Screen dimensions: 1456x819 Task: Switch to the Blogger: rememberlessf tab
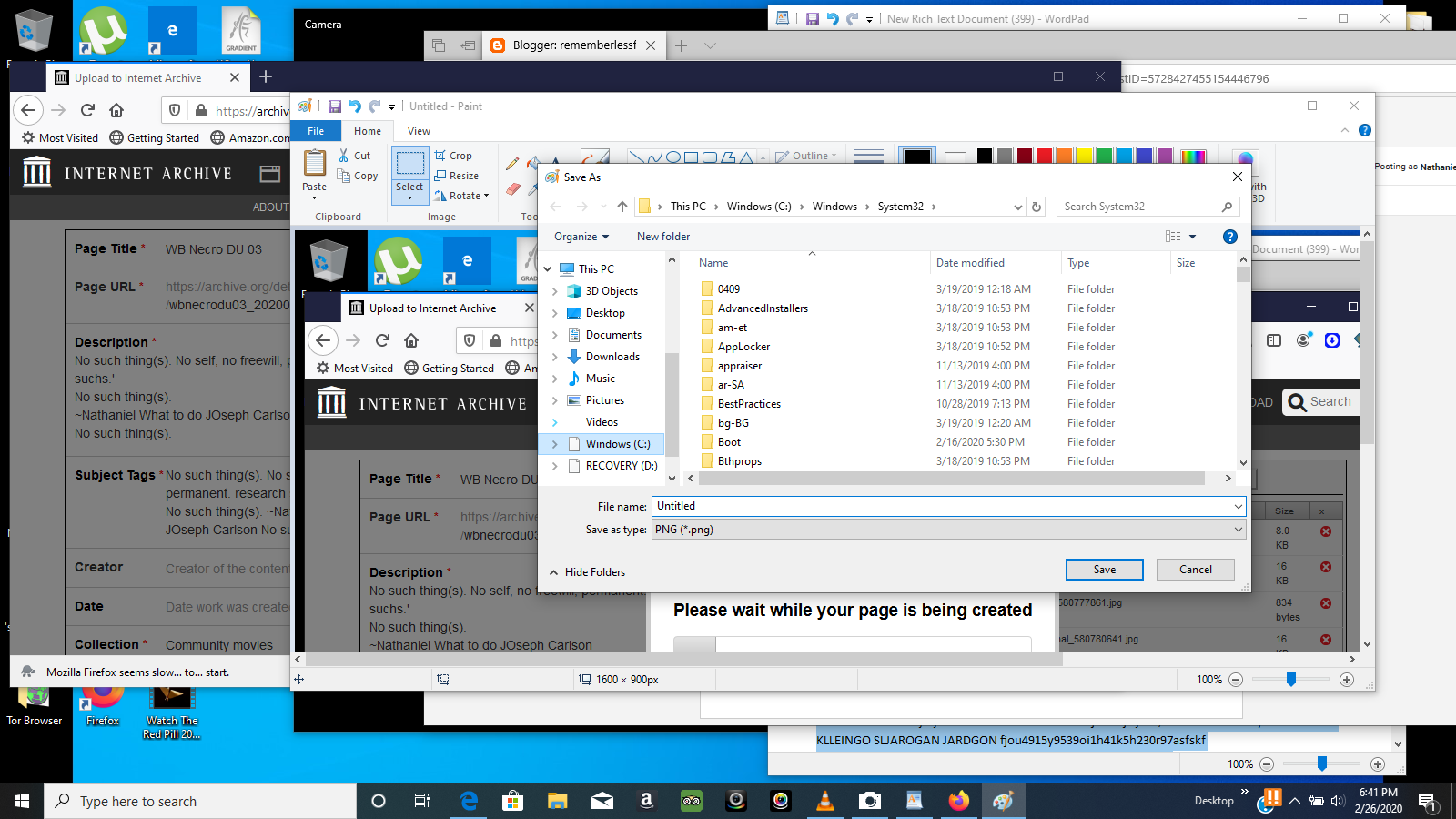(573, 45)
